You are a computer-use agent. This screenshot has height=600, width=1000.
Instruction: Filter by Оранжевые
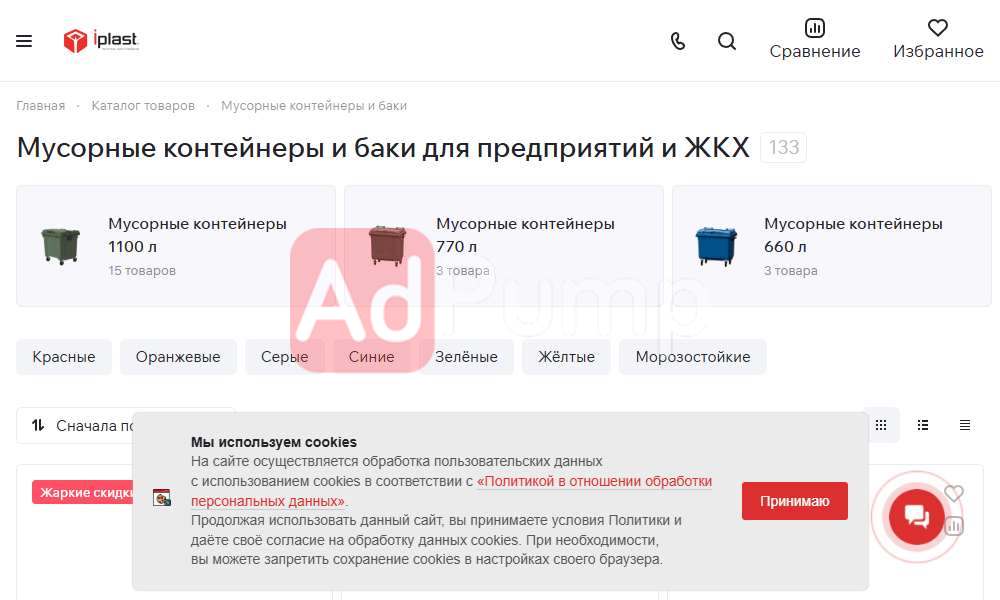pyautogui.click(x=178, y=357)
